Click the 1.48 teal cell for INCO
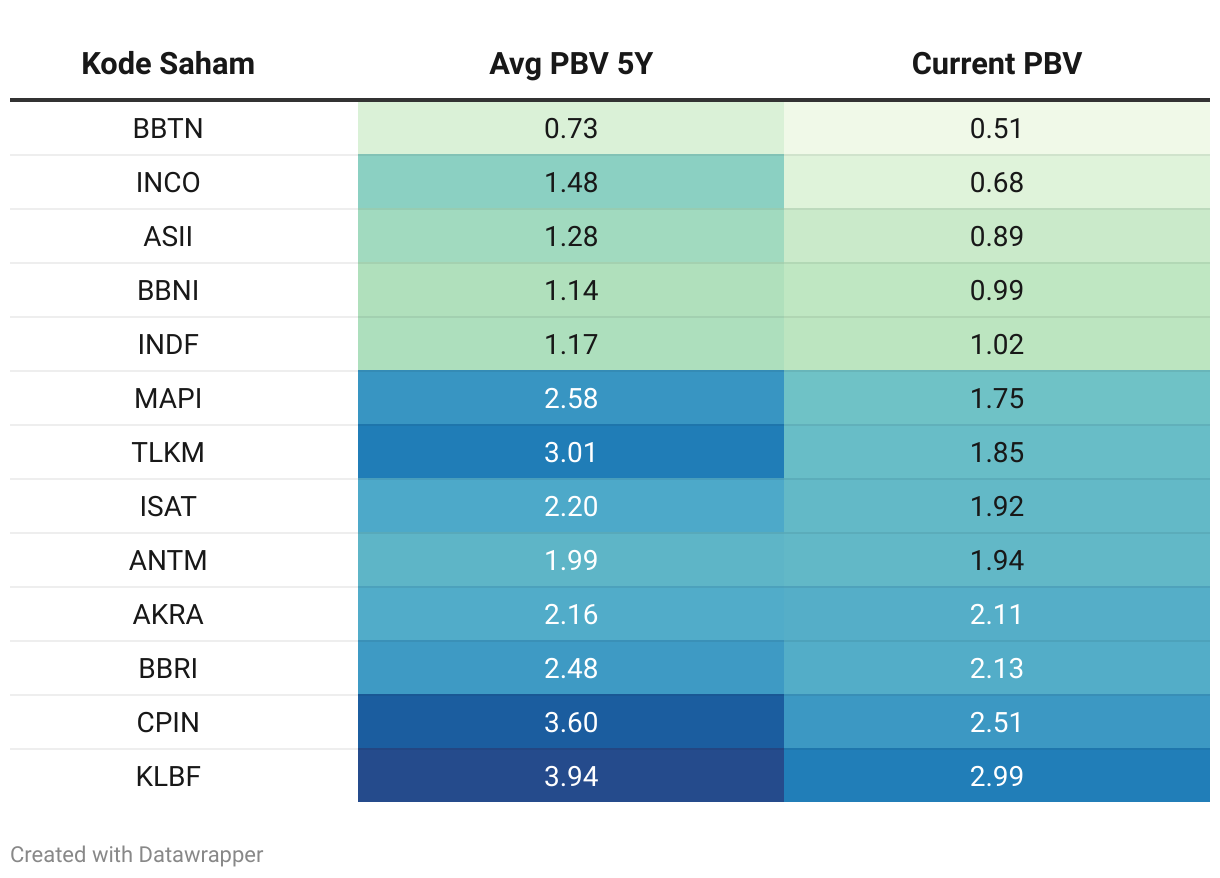The height and width of the screenshot is (878, 1220). (x=571, y=183)
